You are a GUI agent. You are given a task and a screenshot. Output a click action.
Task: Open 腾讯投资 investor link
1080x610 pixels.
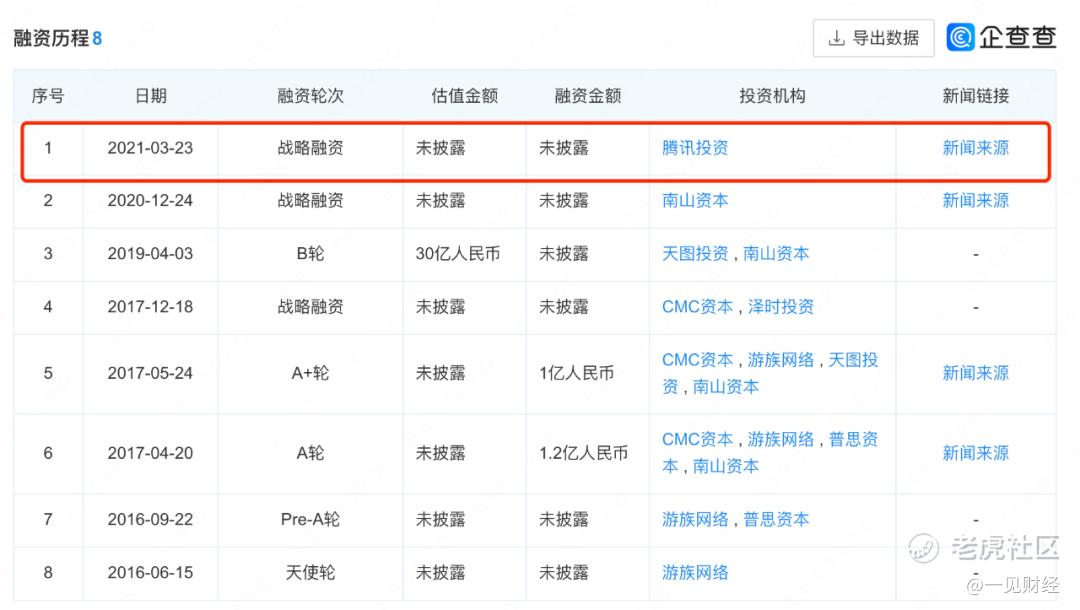tap(695, 148)
